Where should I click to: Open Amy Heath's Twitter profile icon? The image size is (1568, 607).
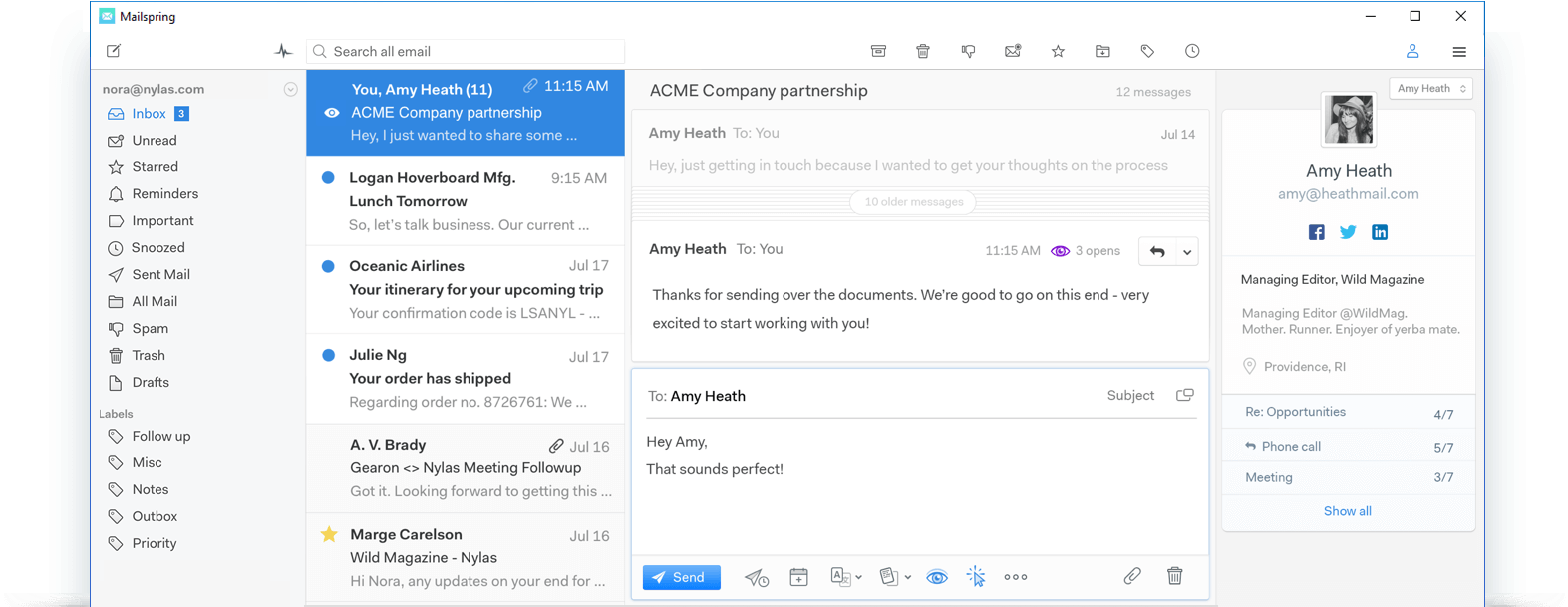[x=1348, y=232]
